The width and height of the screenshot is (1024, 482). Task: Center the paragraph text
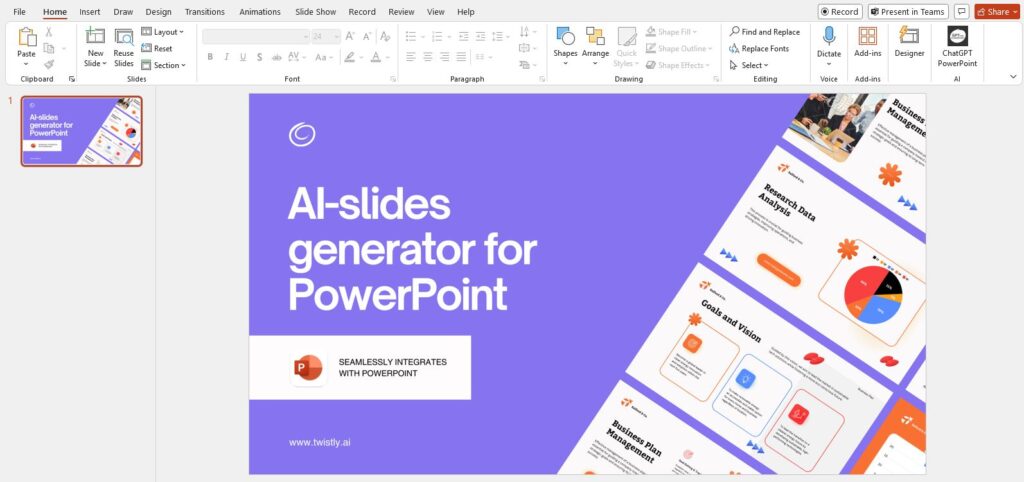tap(428, 57)
